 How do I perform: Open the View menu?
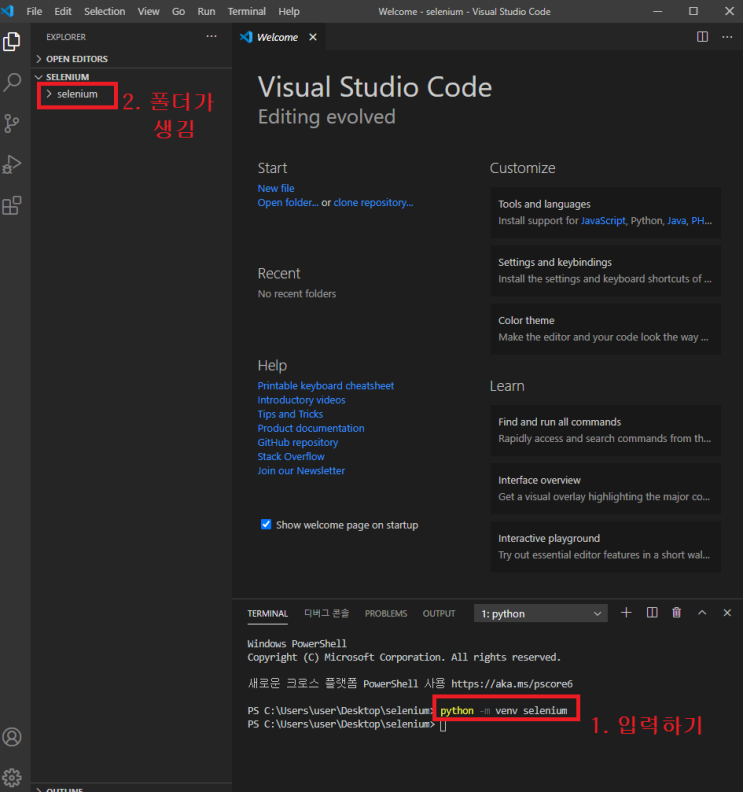point(148,11)
